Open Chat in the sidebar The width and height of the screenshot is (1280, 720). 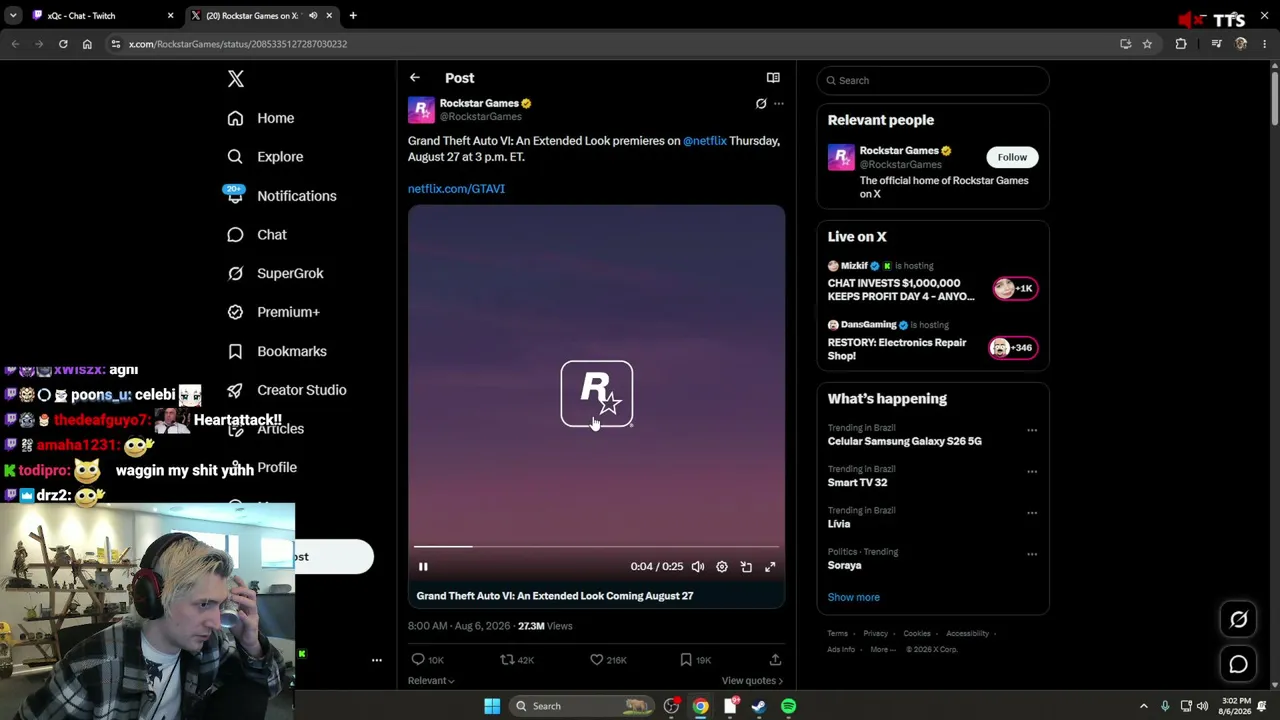[256, 235]
